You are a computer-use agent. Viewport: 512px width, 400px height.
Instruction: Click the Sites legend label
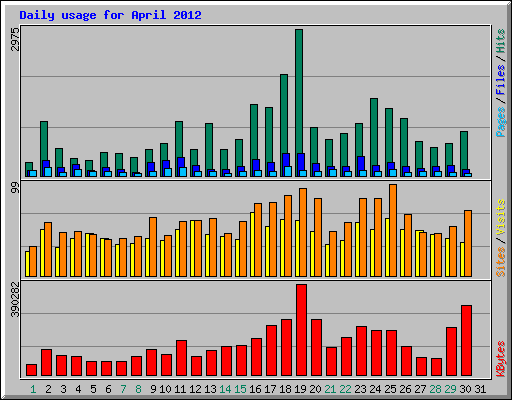[x=501, y=262]
